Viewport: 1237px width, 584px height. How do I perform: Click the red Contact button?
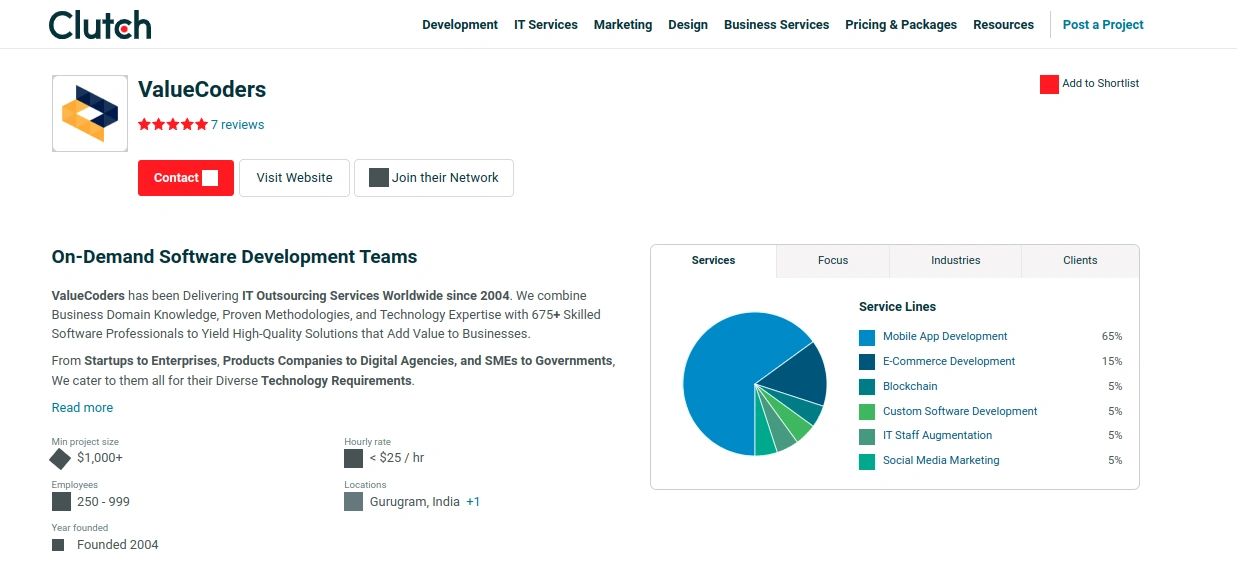tap(186, 178)
